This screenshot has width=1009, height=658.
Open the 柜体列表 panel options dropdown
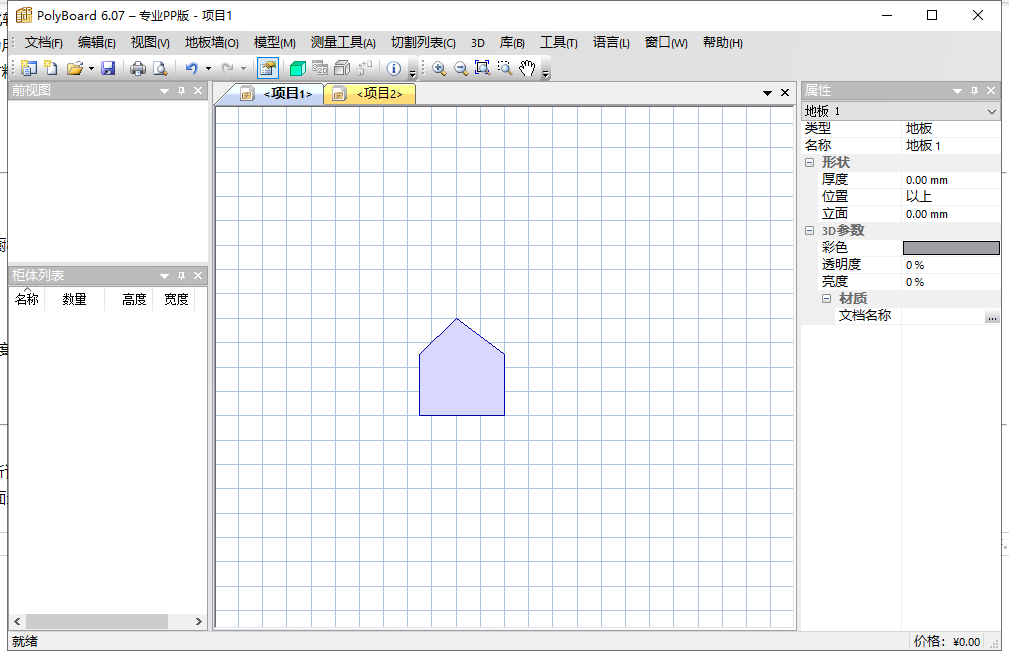point(164,276)
